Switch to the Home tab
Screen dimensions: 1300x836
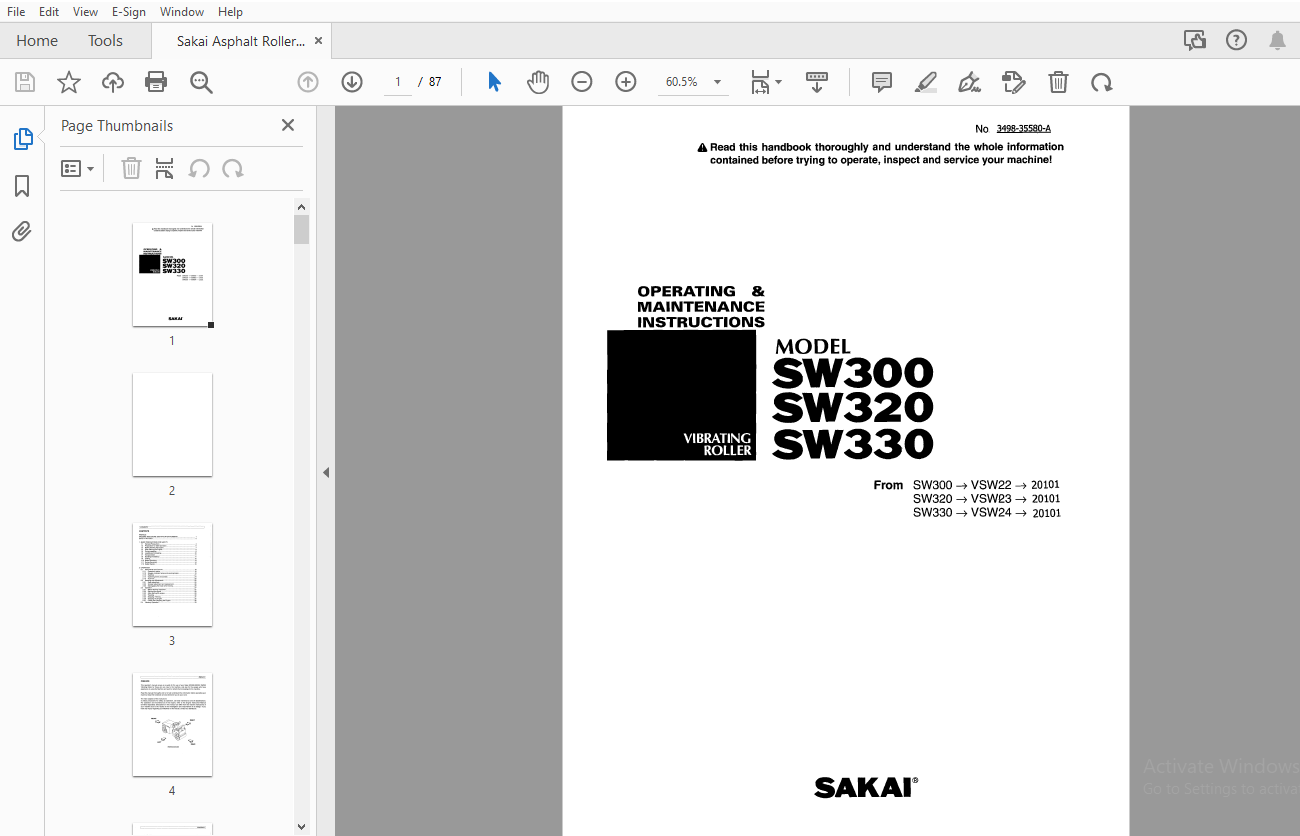37,41
